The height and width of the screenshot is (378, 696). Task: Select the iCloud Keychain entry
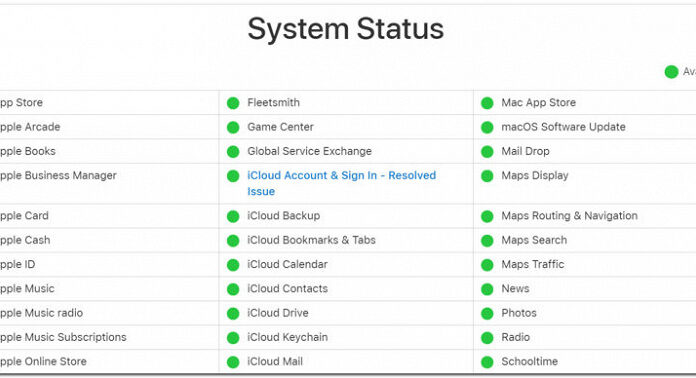pos(287,337)
